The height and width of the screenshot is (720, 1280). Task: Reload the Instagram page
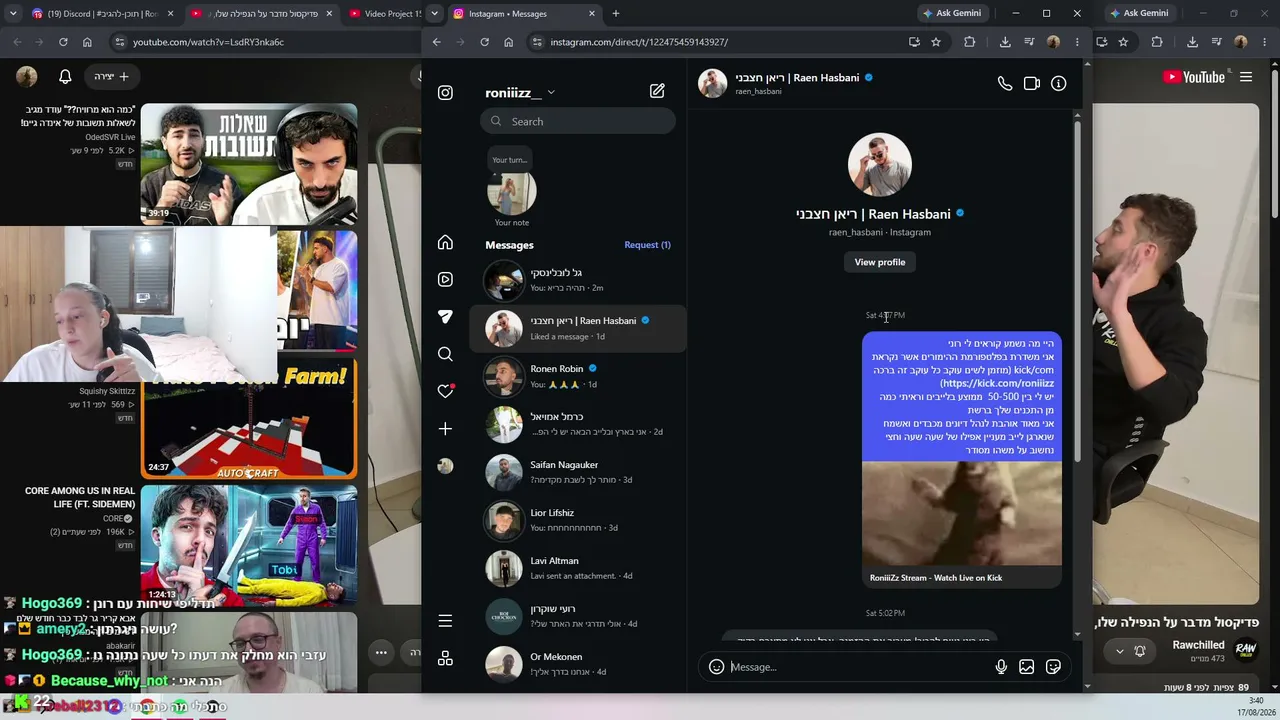coord(484,42)
